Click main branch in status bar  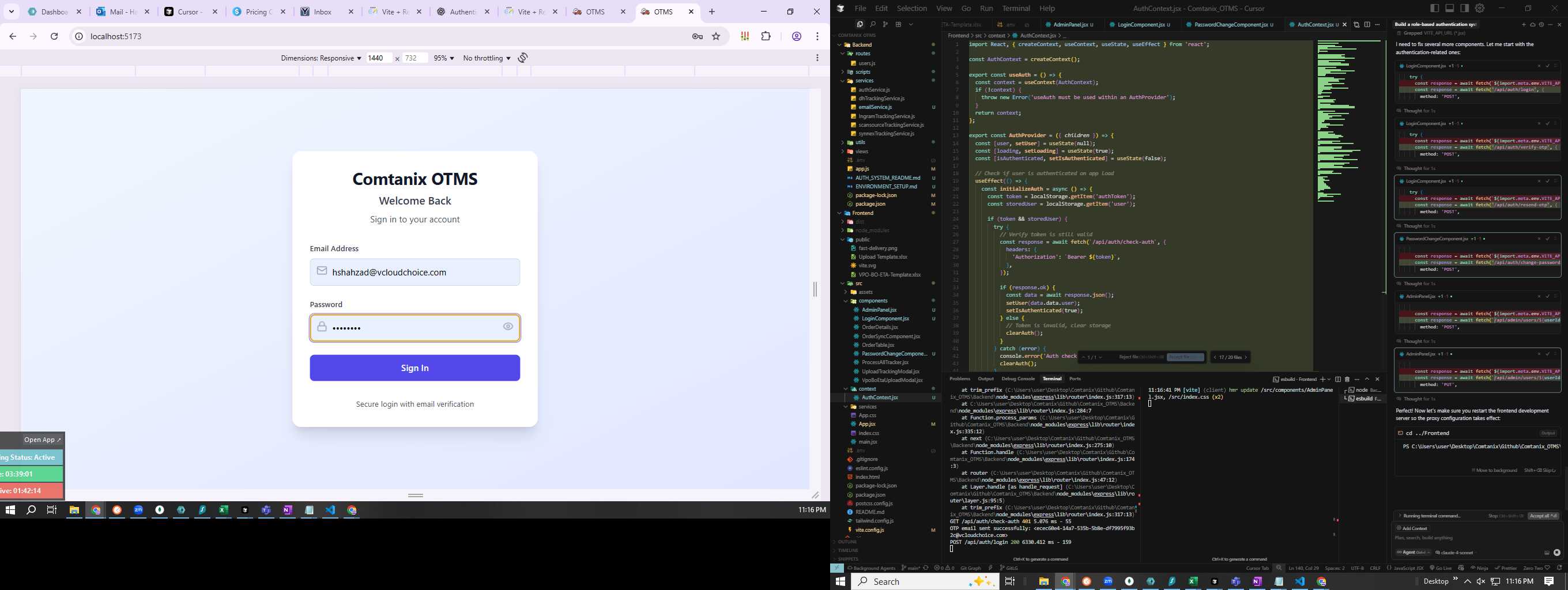[912, 568]
